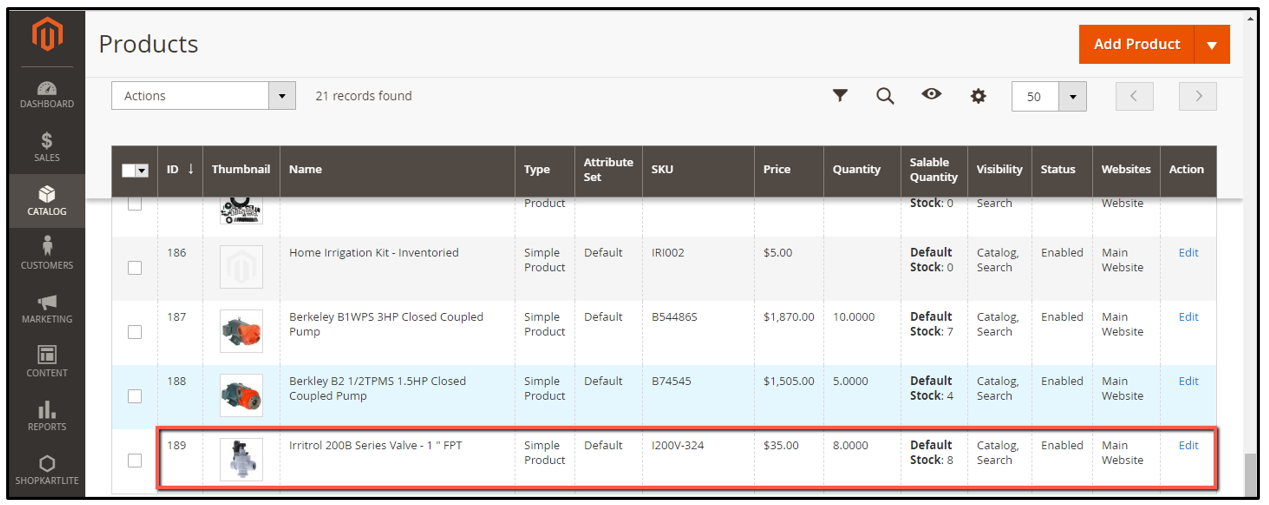The height and width of the screenshot is (505, 1269).
Task: Open the default view eye icon
Action: point(932,94)
